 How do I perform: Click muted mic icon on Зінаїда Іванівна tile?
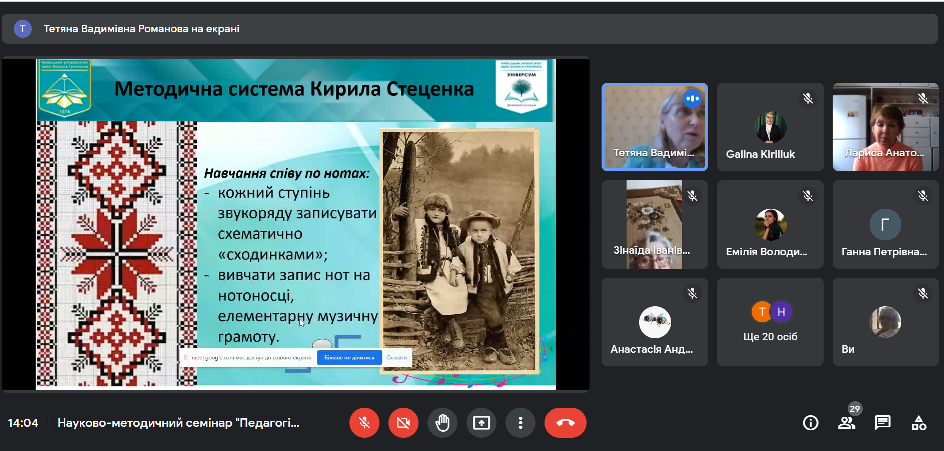click(x=692, y=196)
